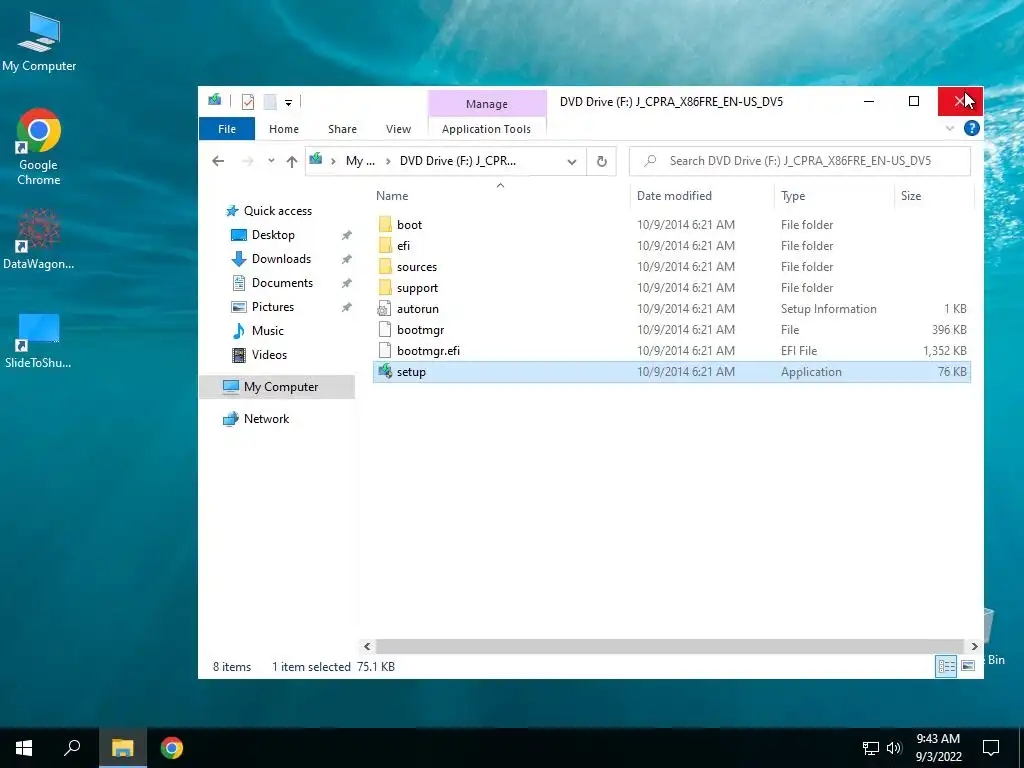This screenshot has width=1024, height=768.
Task: Open the Customize Quick Access Toolbar arrow
Action: (x=288, y=103)
